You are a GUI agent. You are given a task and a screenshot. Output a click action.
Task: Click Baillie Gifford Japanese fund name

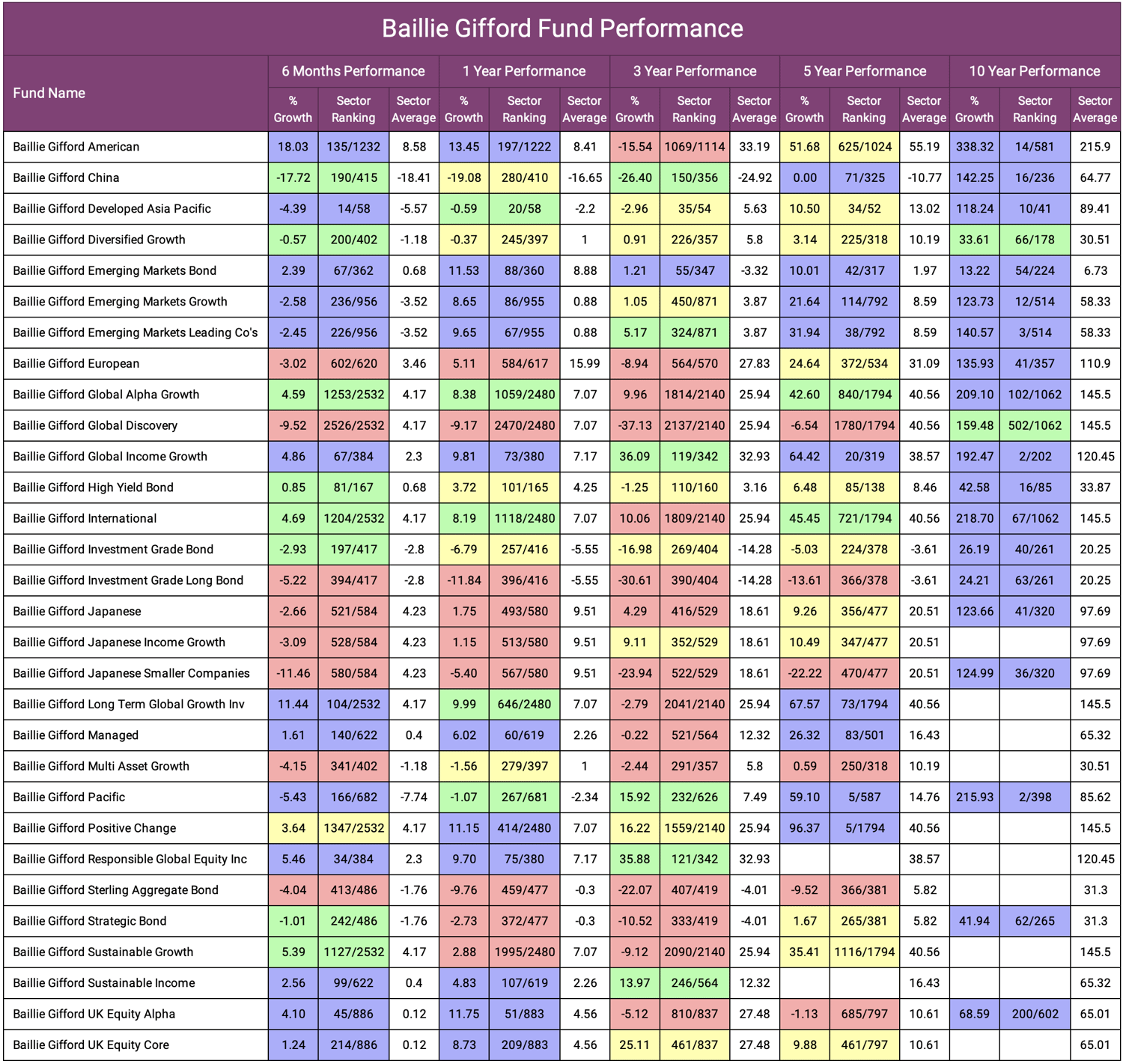77,611
